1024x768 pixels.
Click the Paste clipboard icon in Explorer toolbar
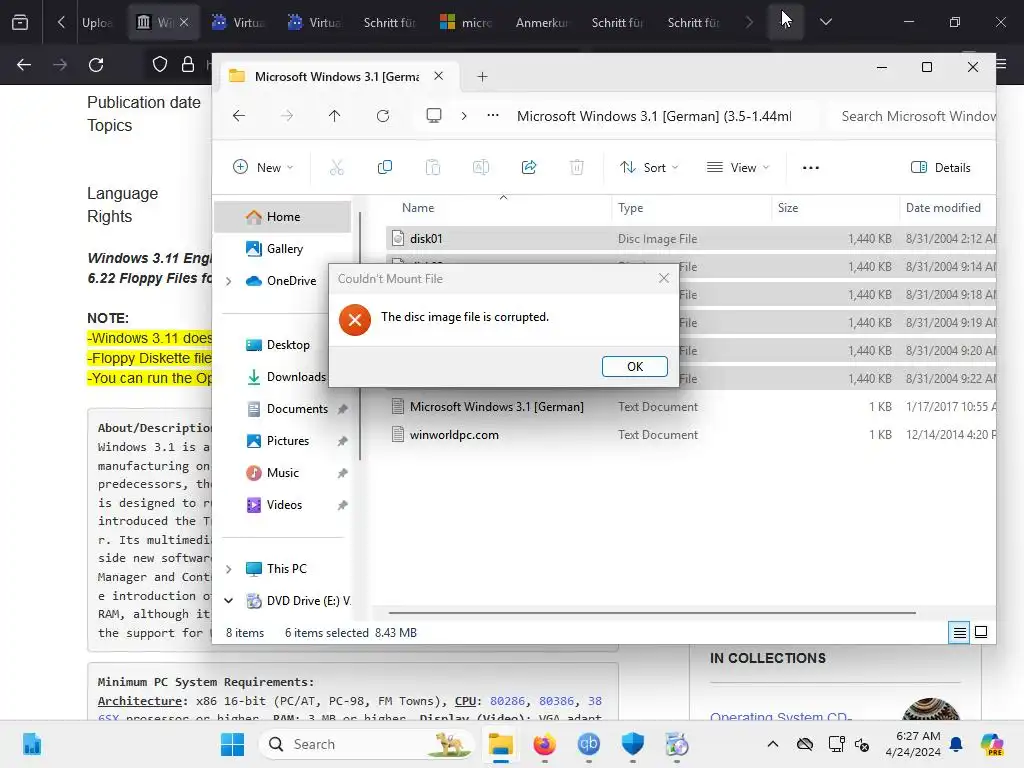click(432, 167)
